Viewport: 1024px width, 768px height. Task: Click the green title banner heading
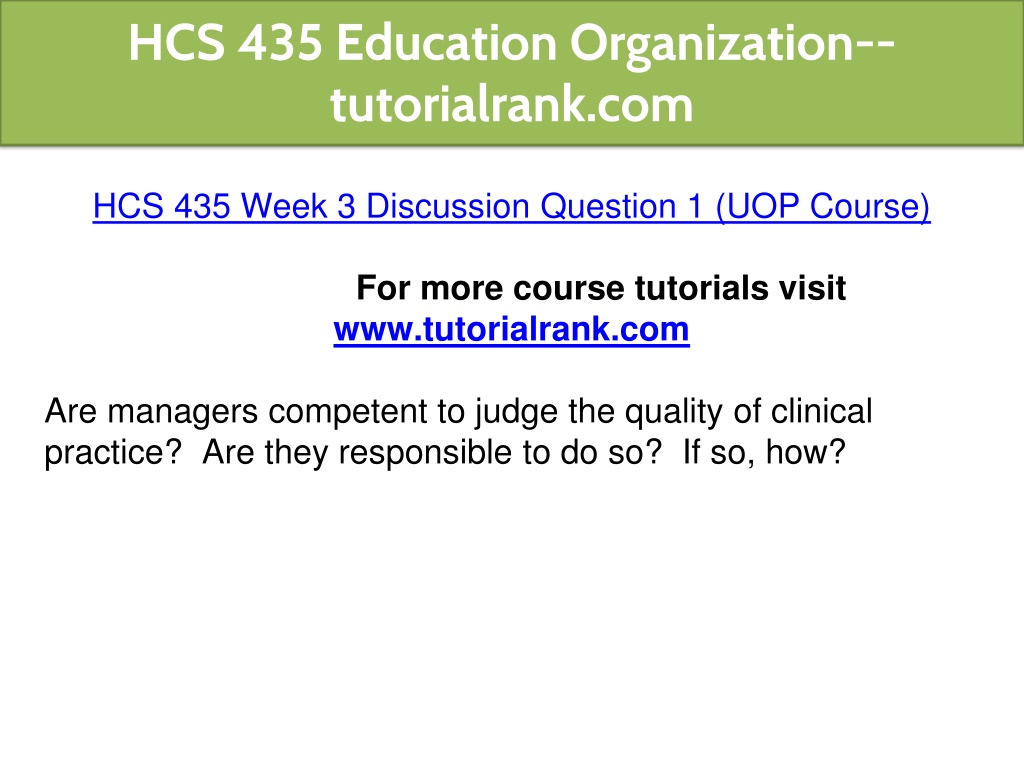pos(511,73)
